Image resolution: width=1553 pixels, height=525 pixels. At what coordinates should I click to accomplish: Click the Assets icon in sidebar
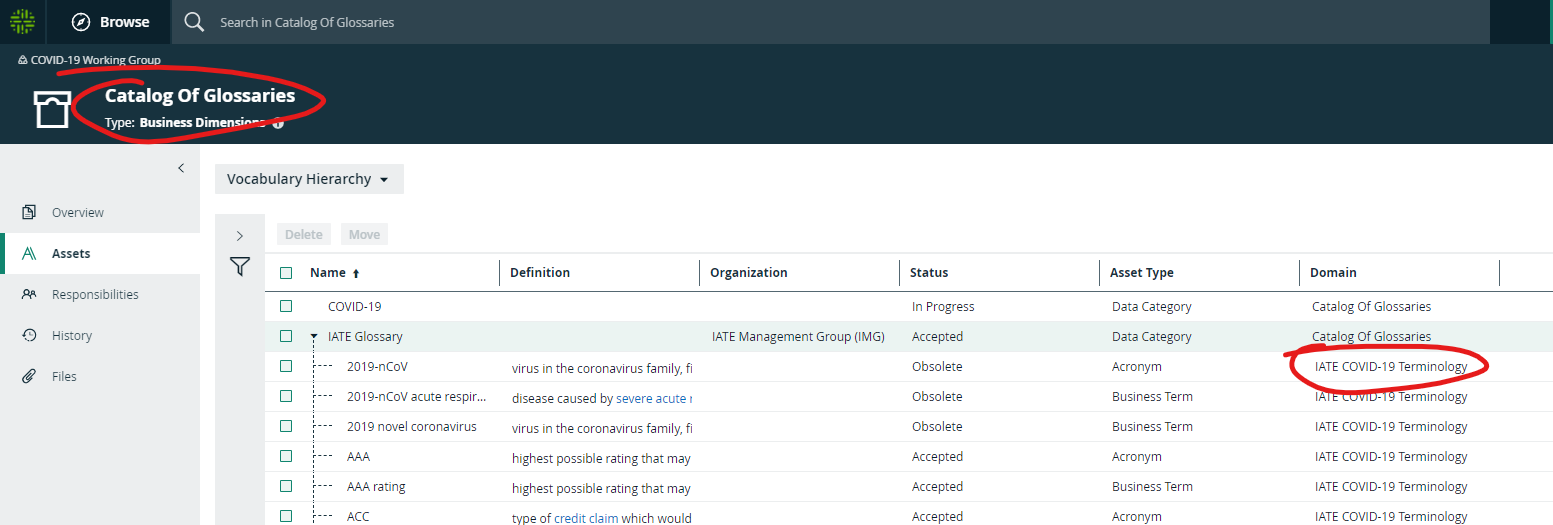pyautogui.click(x=29, y=253)
